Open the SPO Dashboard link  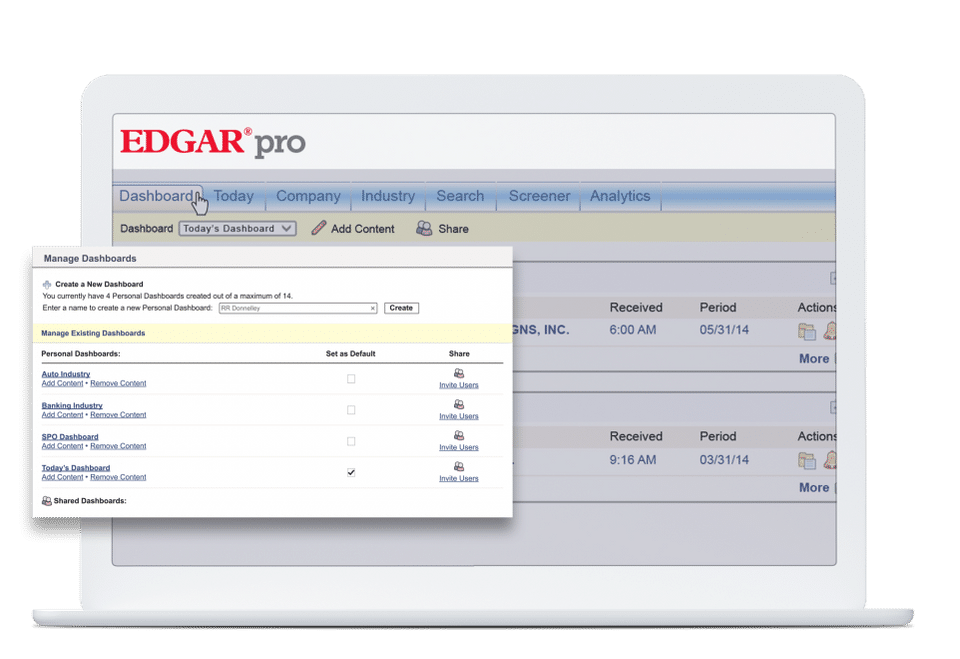pyautogui.click(x=70, y=437)
